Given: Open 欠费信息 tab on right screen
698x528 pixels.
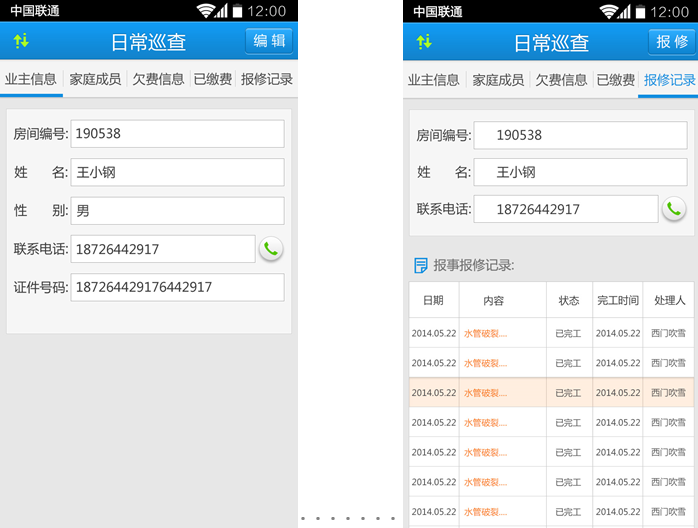Looking at the screenshot, I should (x=561, y=80).
